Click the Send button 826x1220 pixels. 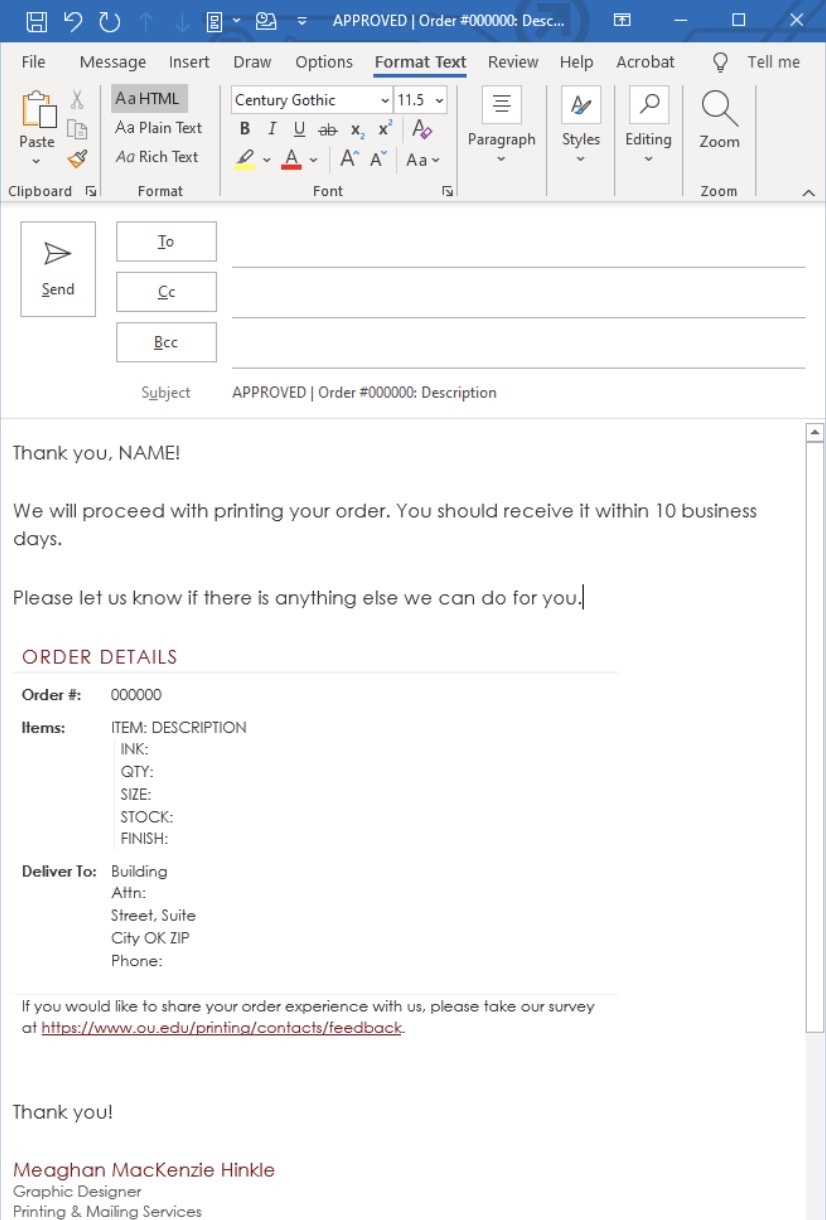tap(58, 269)
